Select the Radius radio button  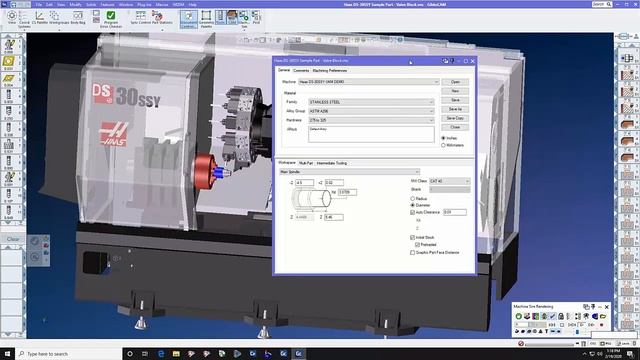point(413,199)
